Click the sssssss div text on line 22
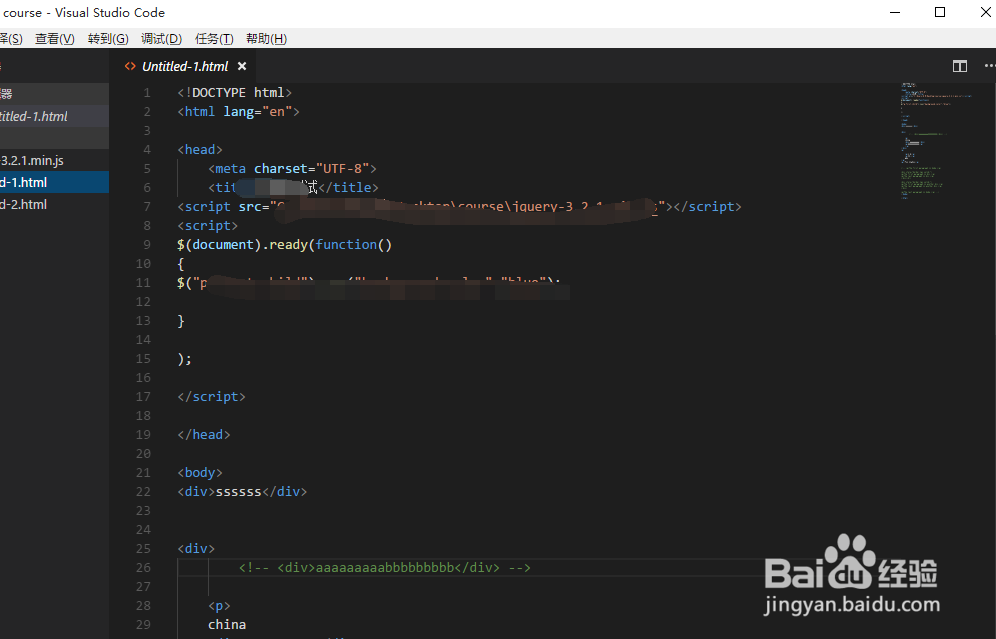This screenshot has width=996, height=639. [x=238, y=491]
